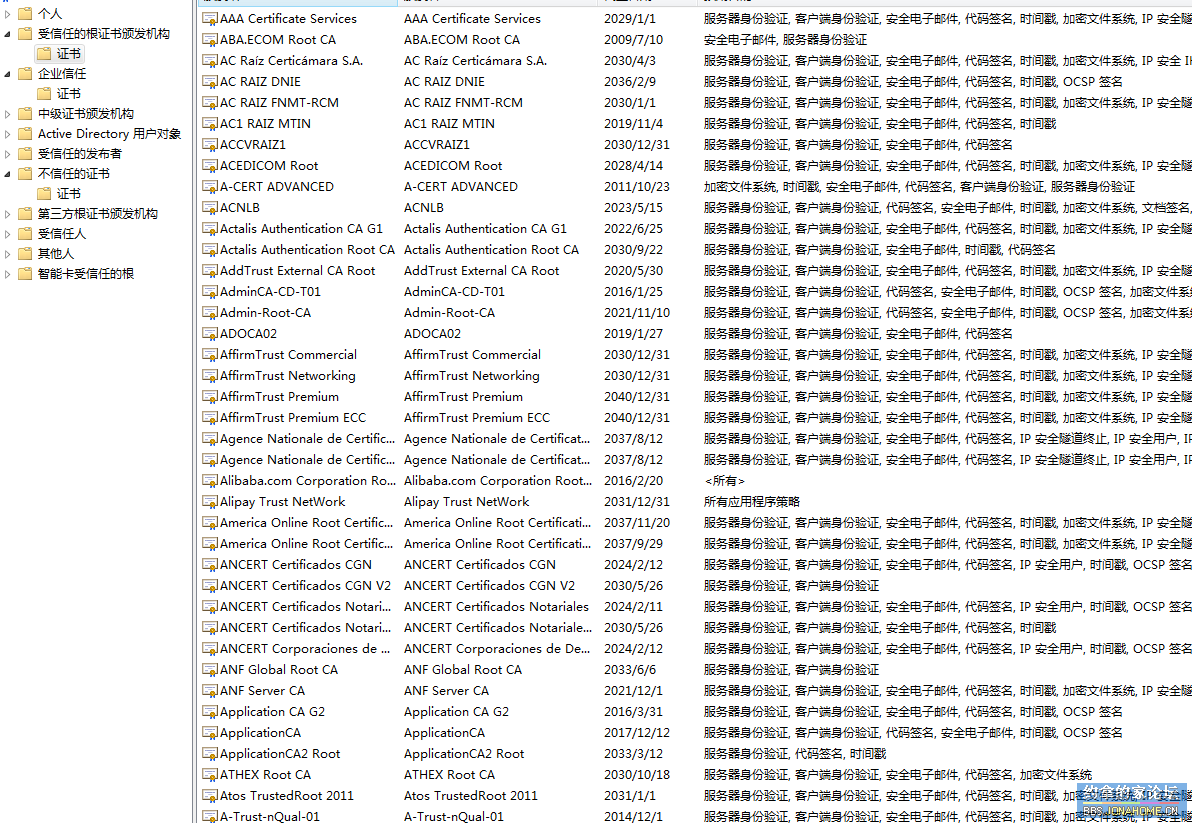Expand the 受信任的发布者 node arrow
Screen dimensions: 1192x823
pos(8,154)
